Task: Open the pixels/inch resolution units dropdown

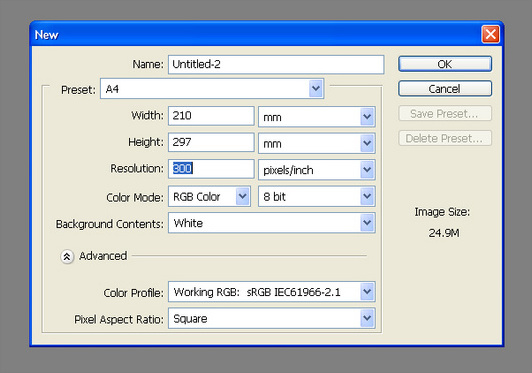Action: 317,169
